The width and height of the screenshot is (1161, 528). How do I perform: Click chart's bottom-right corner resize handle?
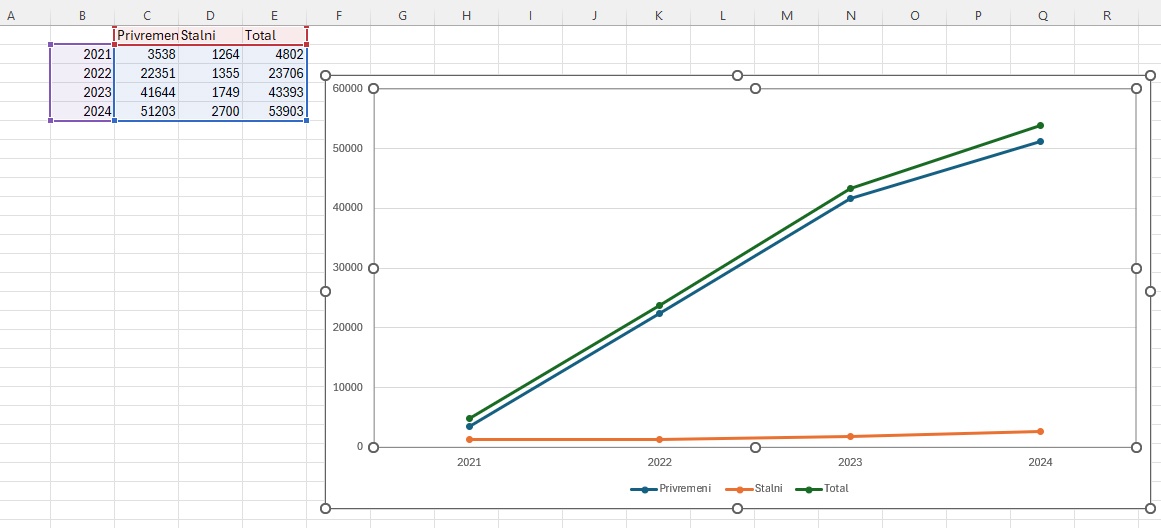click(x=1150, y=508)
